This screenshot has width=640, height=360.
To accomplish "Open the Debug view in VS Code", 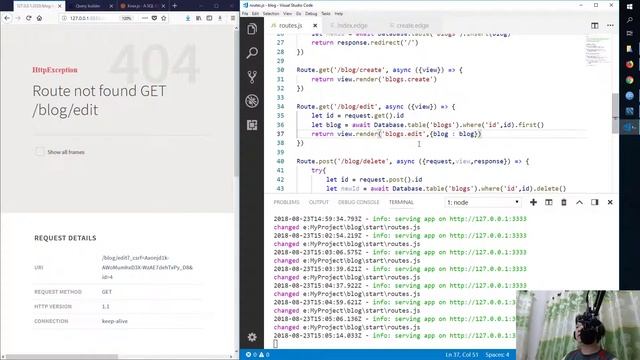I will [x=252, y=101].
